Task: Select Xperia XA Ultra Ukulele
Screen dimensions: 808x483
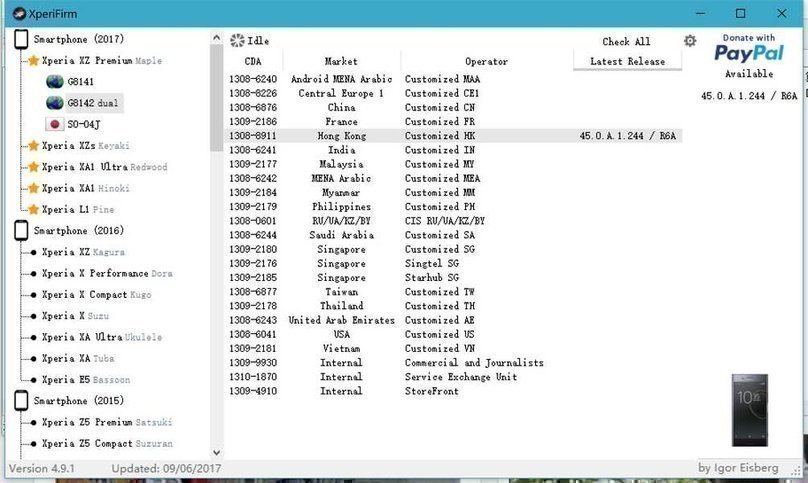Action: pyautogui.click(x=102, y=337)
